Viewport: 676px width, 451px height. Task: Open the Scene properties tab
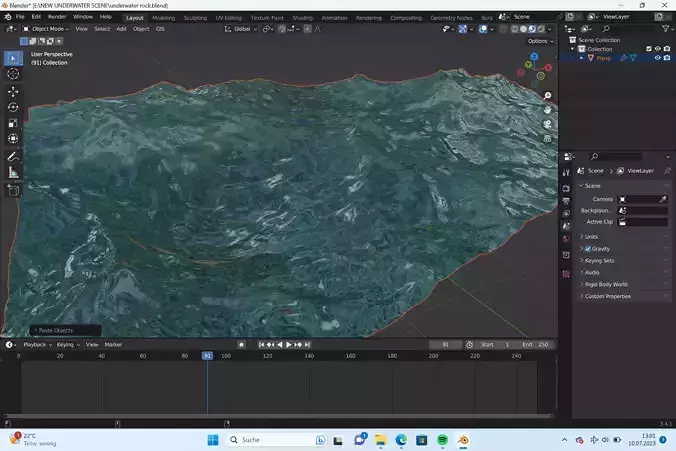[566, 226]
